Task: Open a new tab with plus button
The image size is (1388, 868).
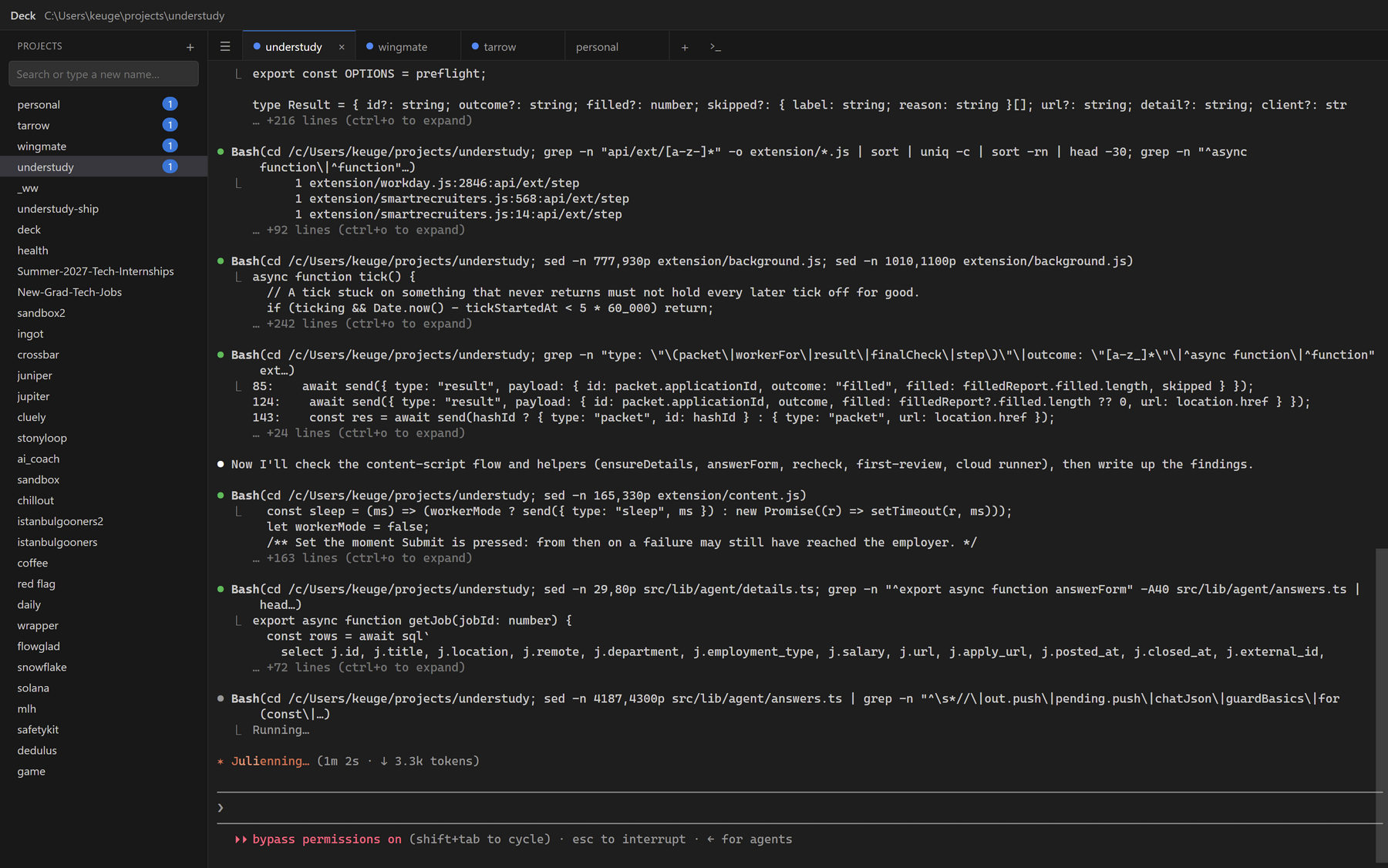Action: coord(685,47)
